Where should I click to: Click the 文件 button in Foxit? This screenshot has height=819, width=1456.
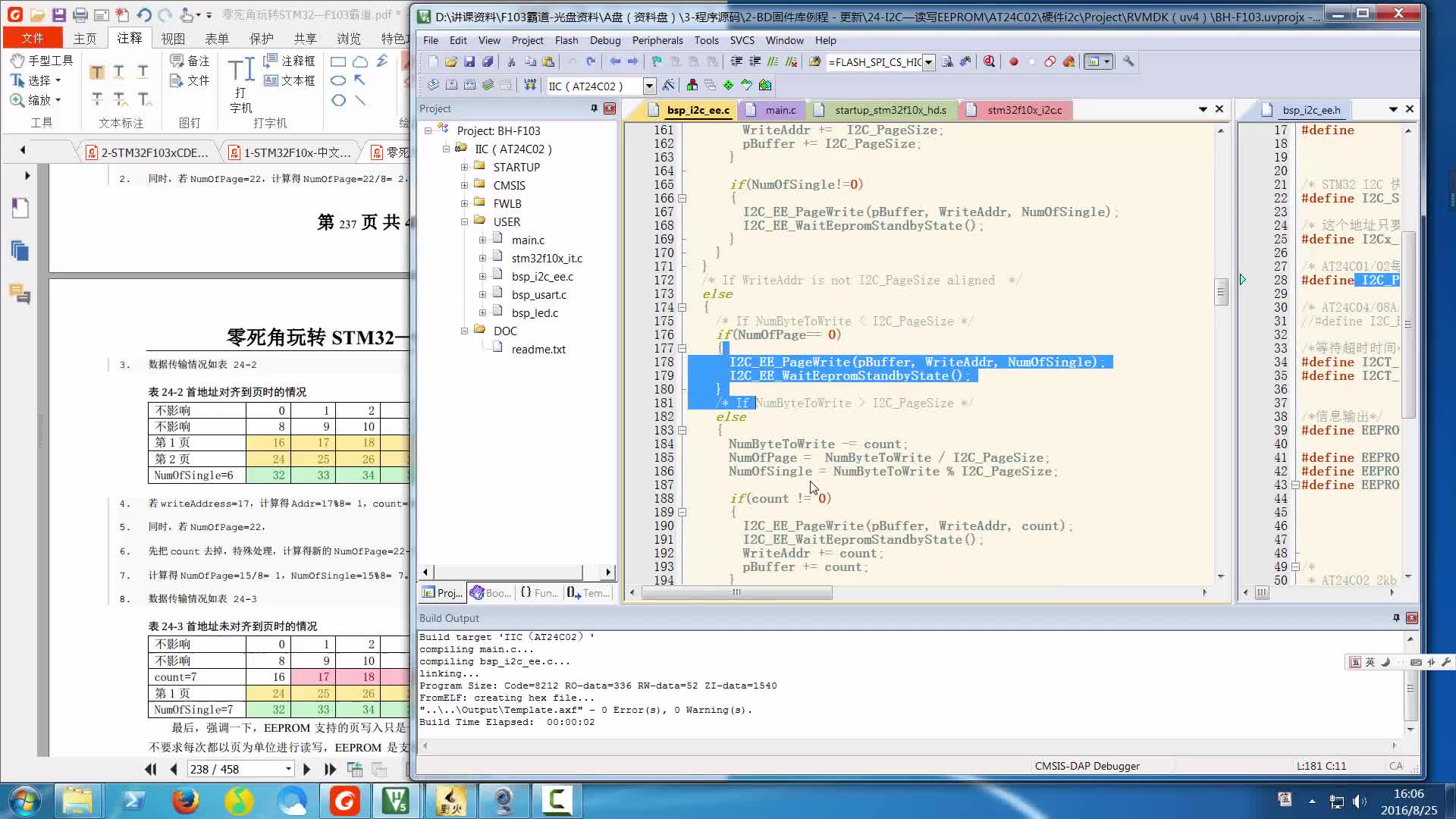(32, 38)
